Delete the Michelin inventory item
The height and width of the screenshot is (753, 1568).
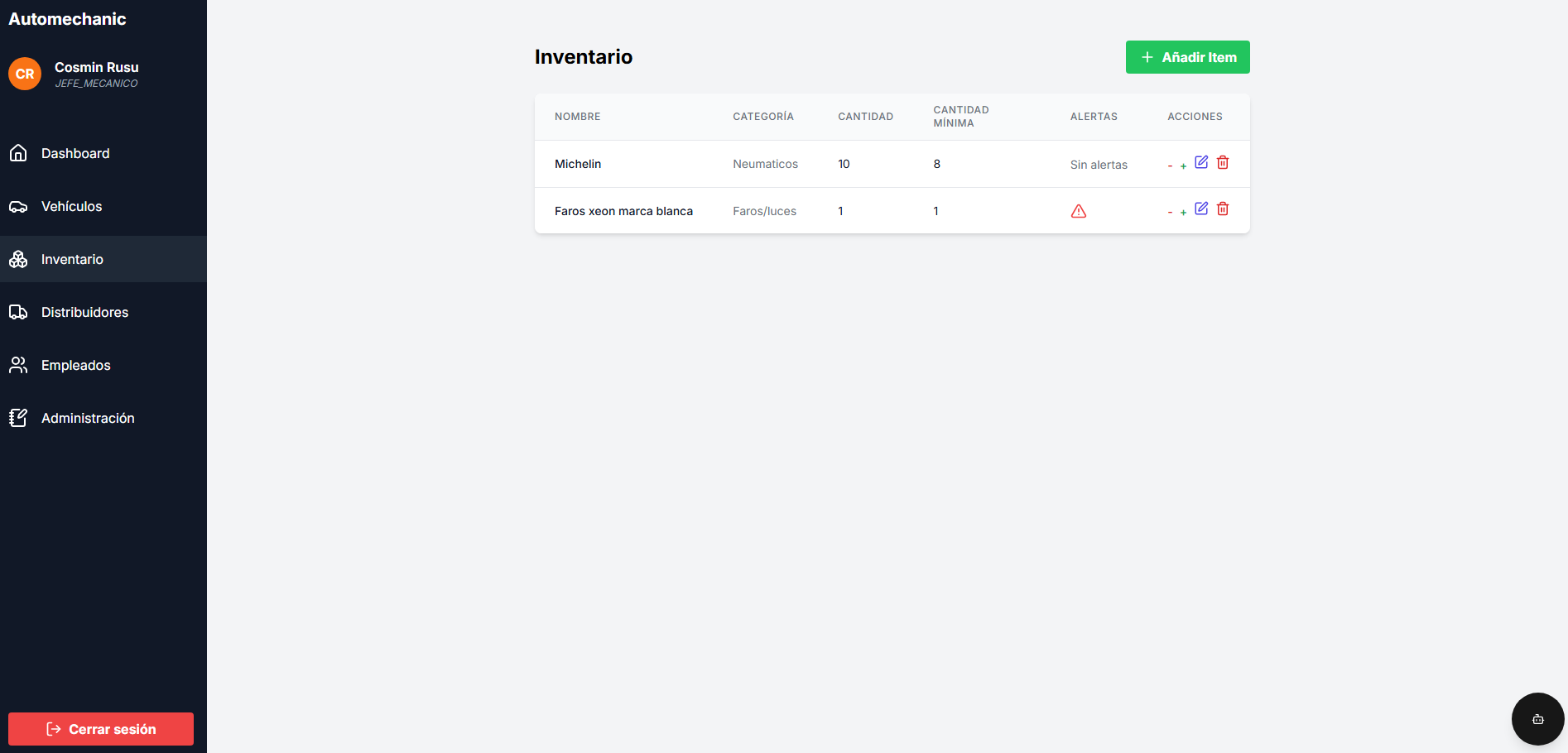[x=1223, y=162]
